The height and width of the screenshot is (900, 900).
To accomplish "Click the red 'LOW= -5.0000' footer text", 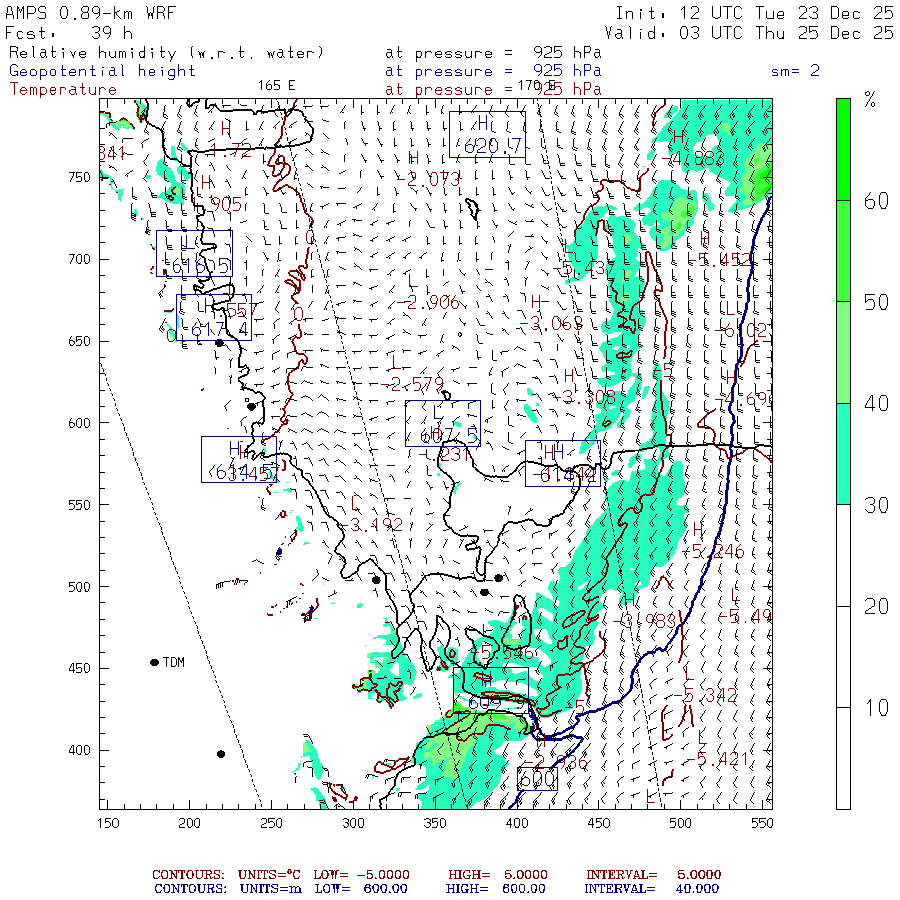I will (362, 875).
